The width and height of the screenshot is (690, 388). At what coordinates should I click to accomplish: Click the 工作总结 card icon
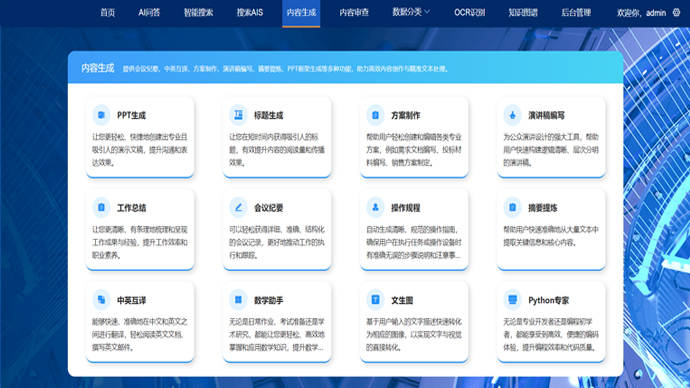pos(101,207)
